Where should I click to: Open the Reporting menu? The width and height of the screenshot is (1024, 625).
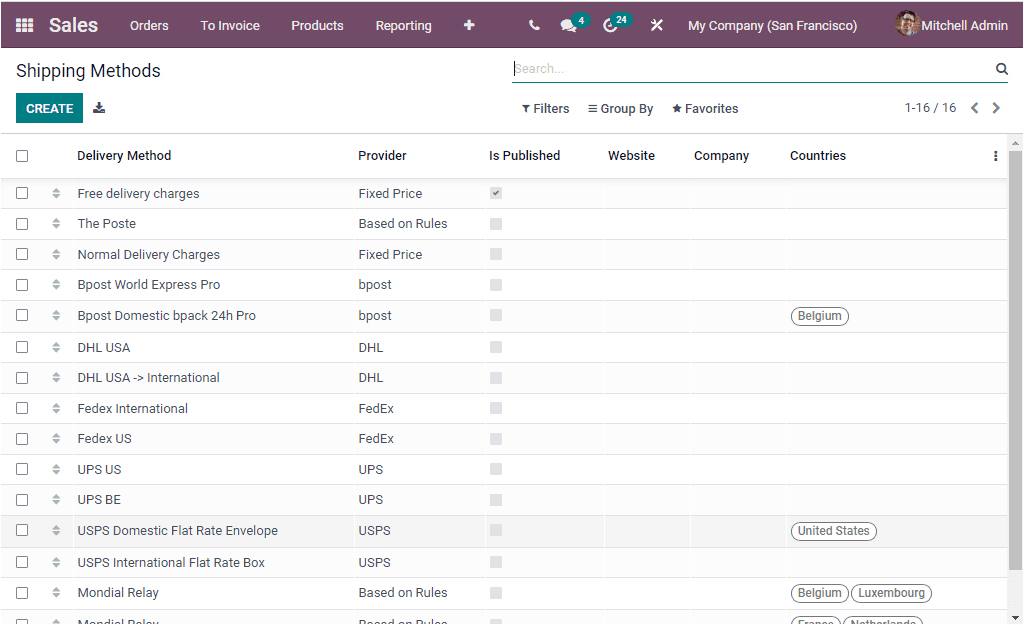click(403, 25)
